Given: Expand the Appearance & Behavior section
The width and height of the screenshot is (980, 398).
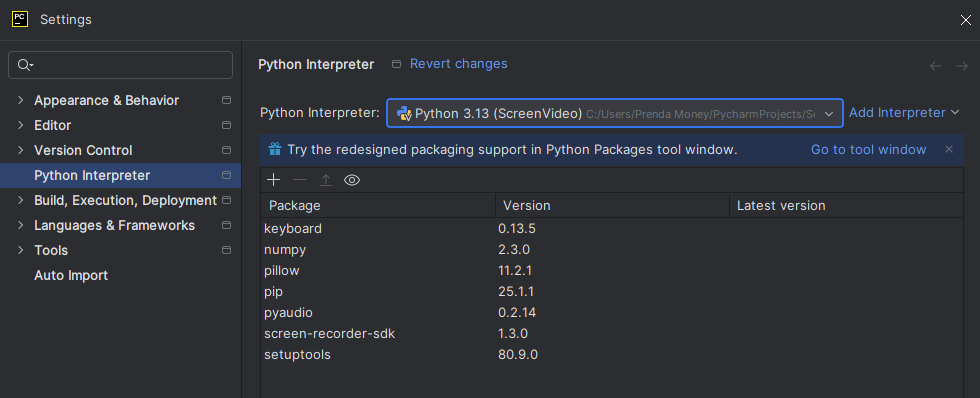Looking at the screenshot, I should click(x=21, y=100).
